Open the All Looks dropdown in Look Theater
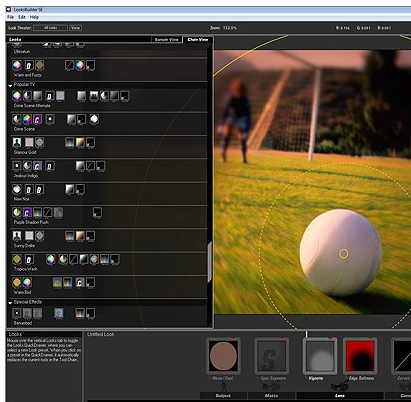 coord(51,28)
